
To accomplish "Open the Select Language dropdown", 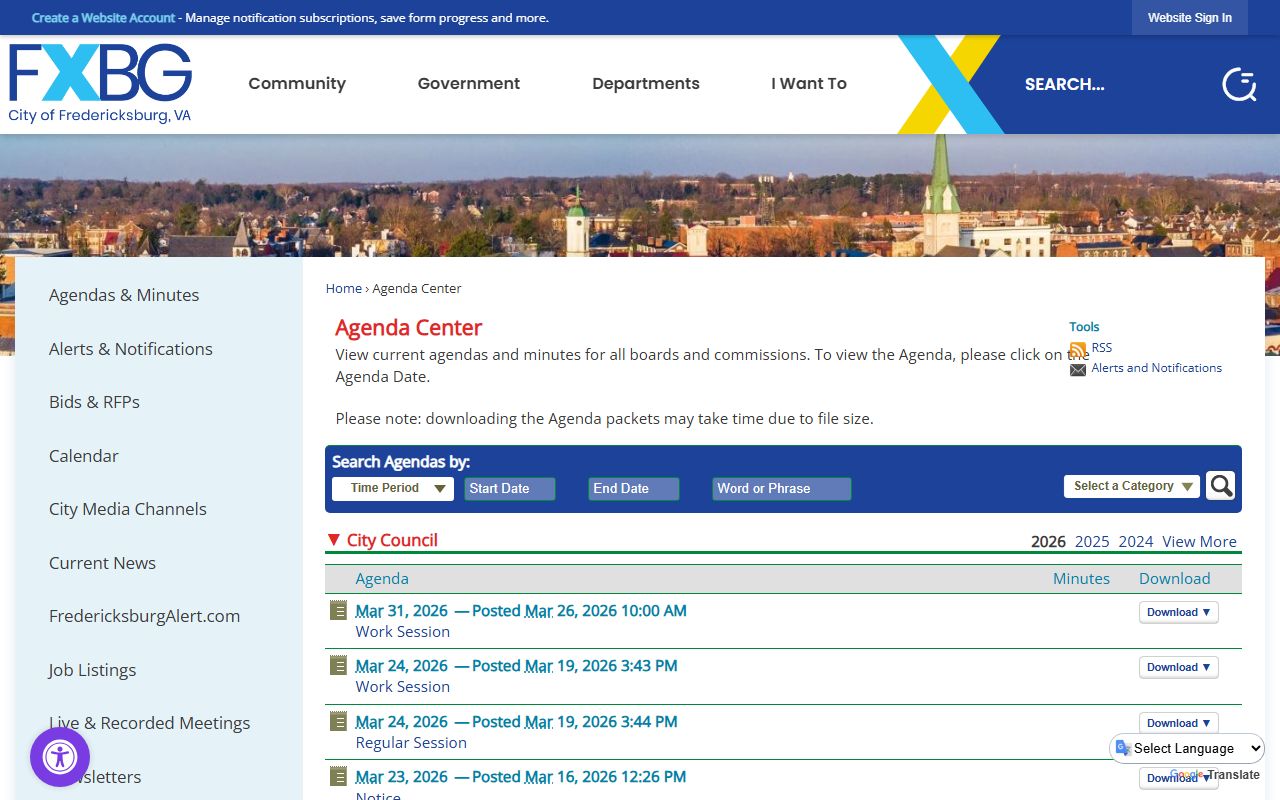I will pos(1188,748).
